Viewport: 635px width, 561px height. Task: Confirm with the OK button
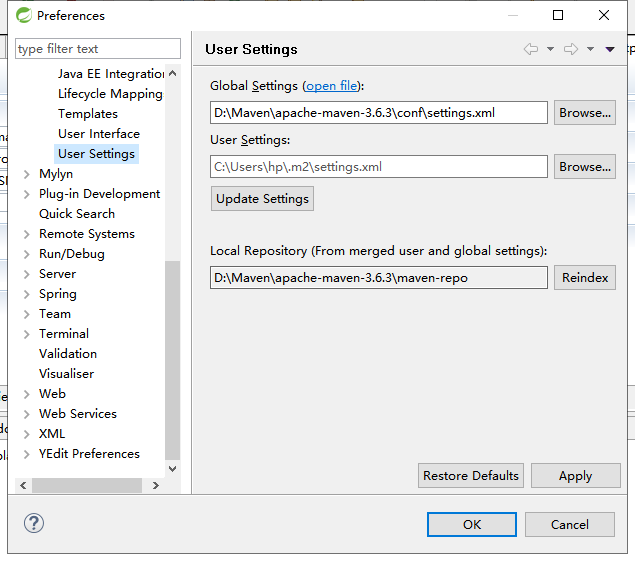pyautogui.click(x=472, y=525)
